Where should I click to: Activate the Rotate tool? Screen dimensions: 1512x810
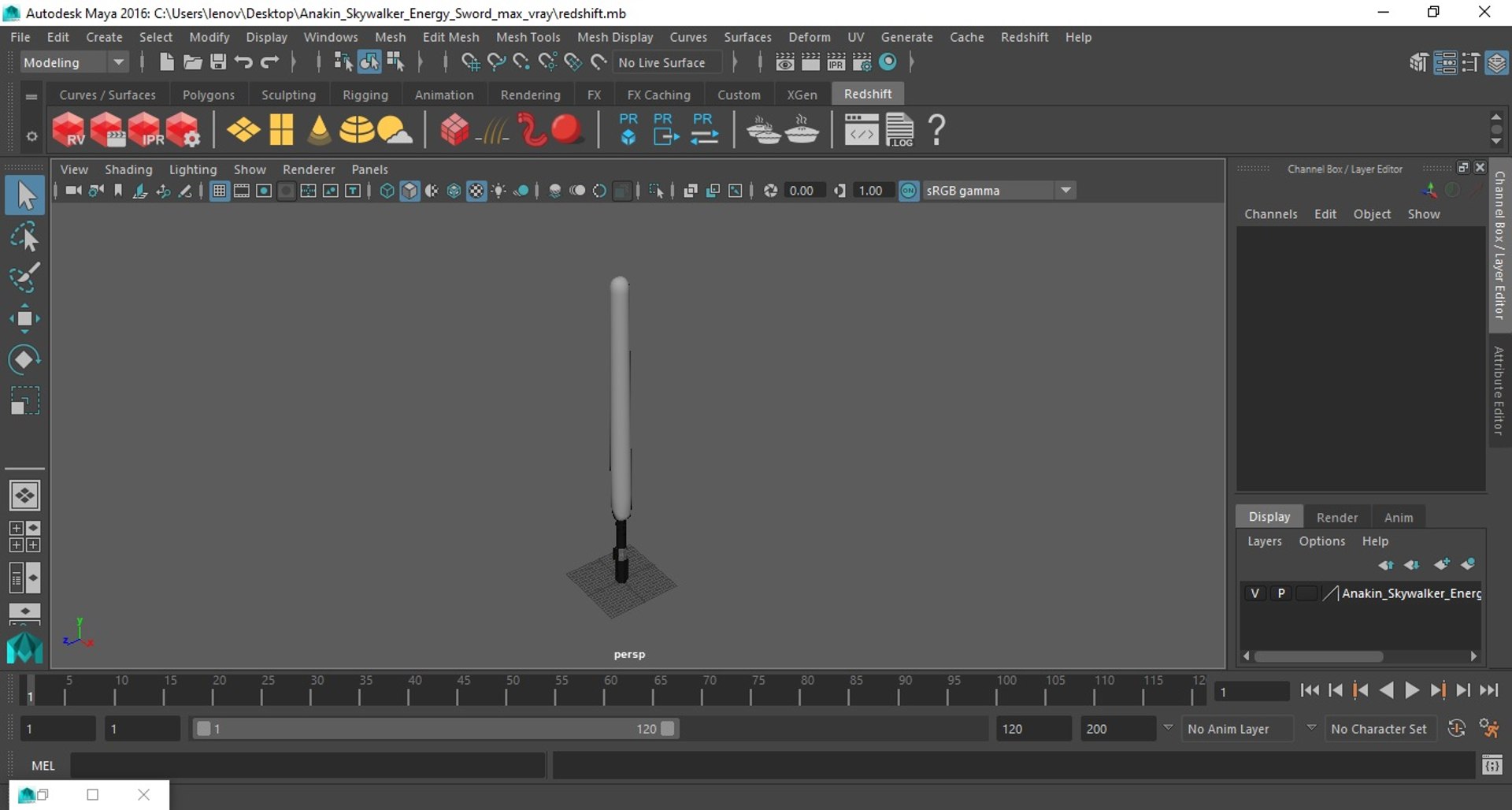[x=24, y=359]
